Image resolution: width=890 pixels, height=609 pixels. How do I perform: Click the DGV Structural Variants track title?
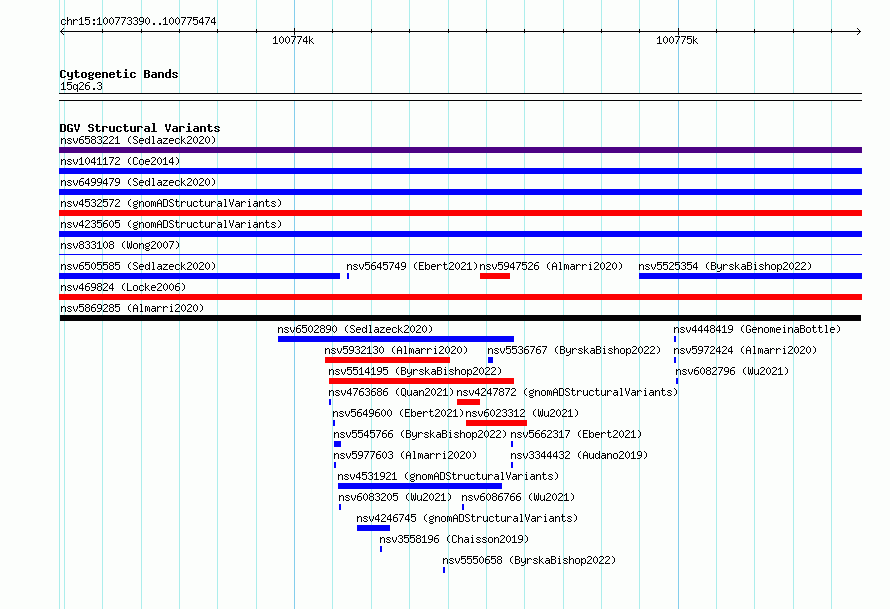click(x=140, y=128)
